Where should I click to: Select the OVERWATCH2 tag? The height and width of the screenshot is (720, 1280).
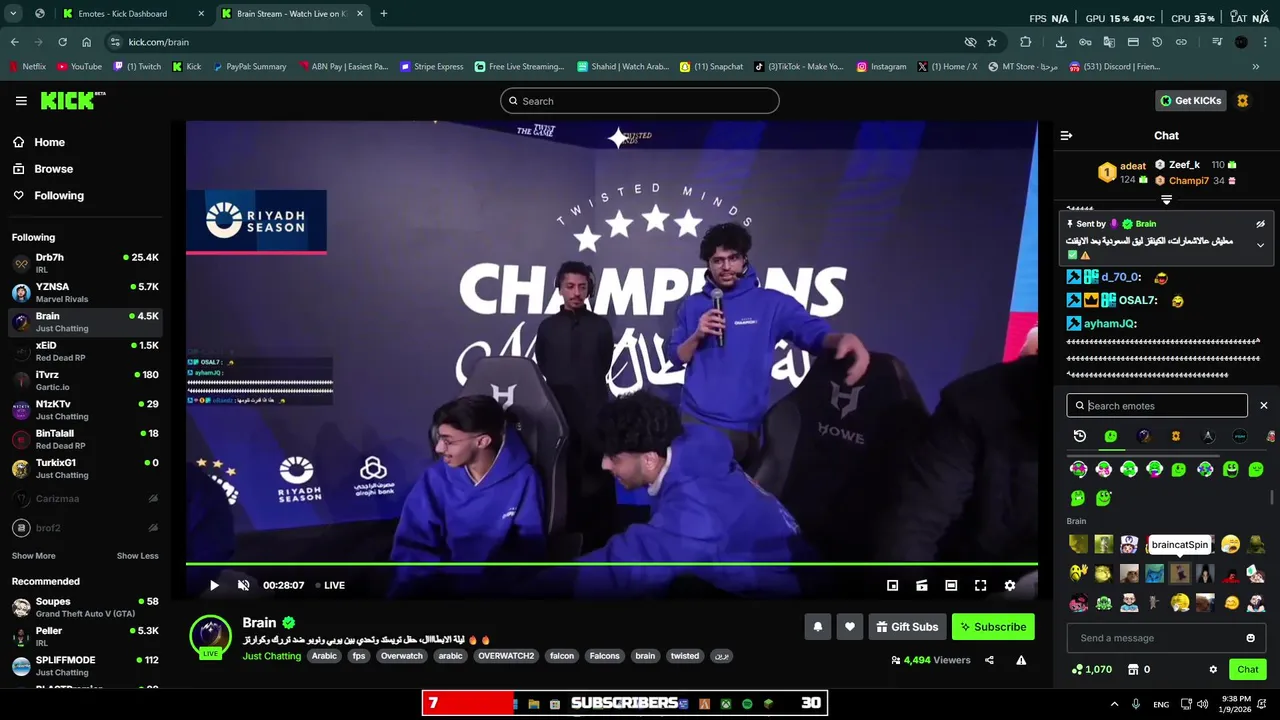tap(506, 656)
